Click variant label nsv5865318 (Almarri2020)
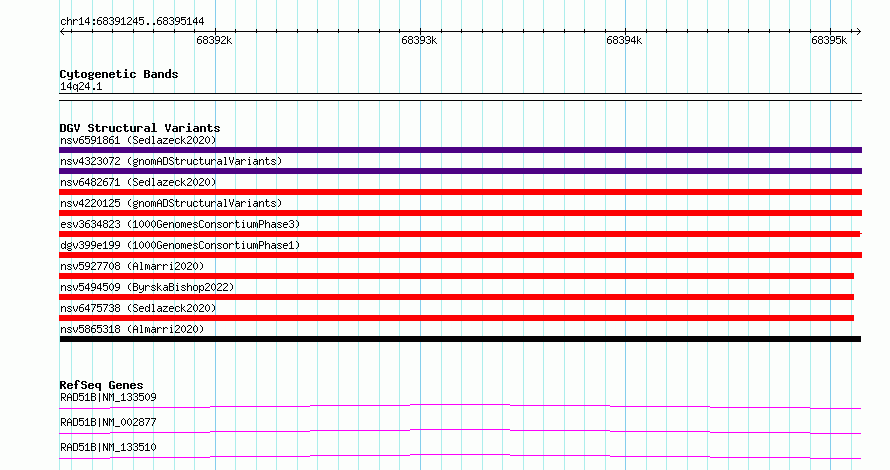This screenshot has height=470, width=890. click(132, 329)
